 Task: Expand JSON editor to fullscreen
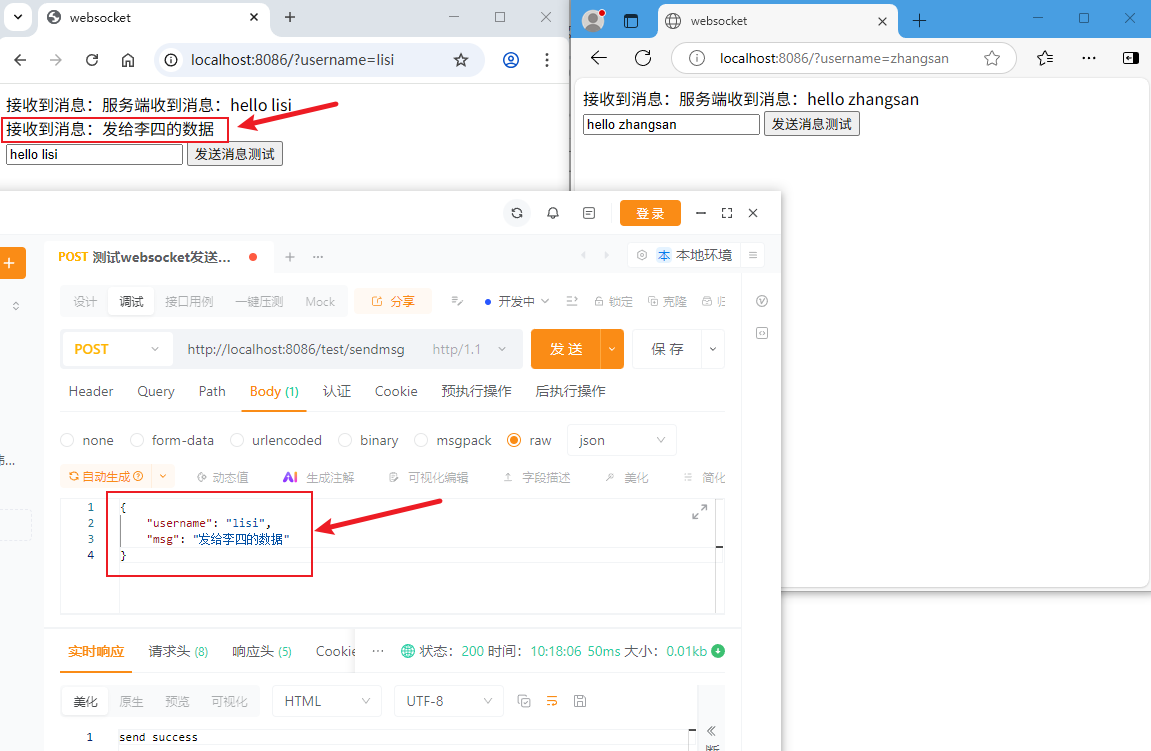[x=700, y=512]
